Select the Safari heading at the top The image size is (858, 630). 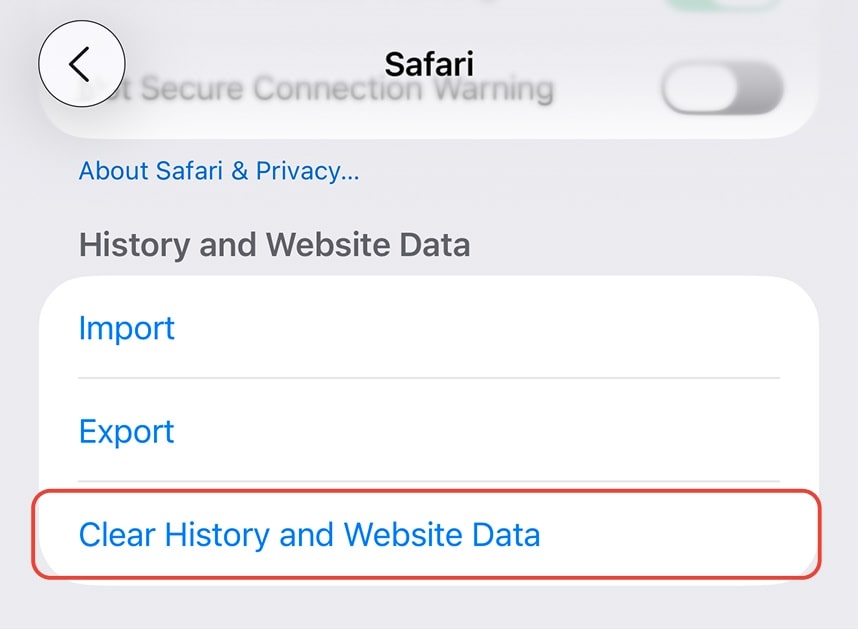(428, 64)
